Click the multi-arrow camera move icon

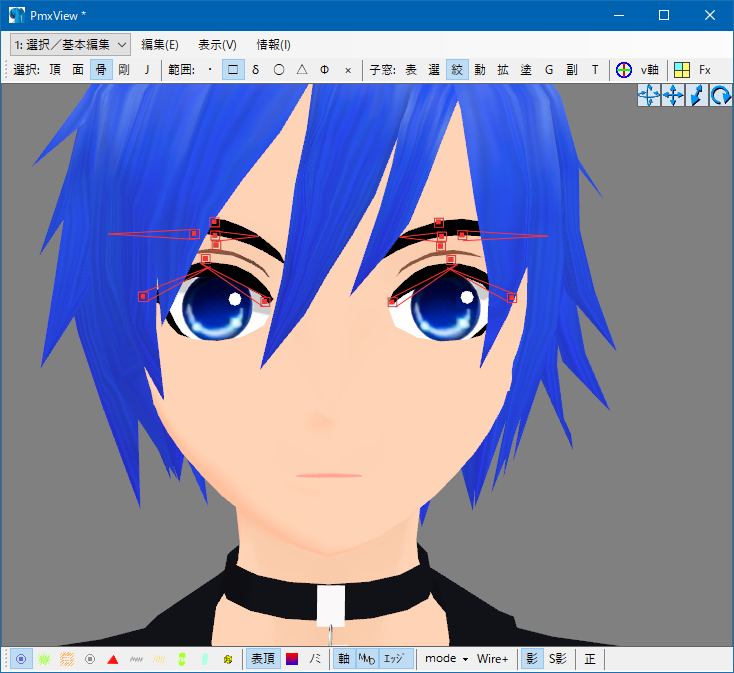(649, 95)
